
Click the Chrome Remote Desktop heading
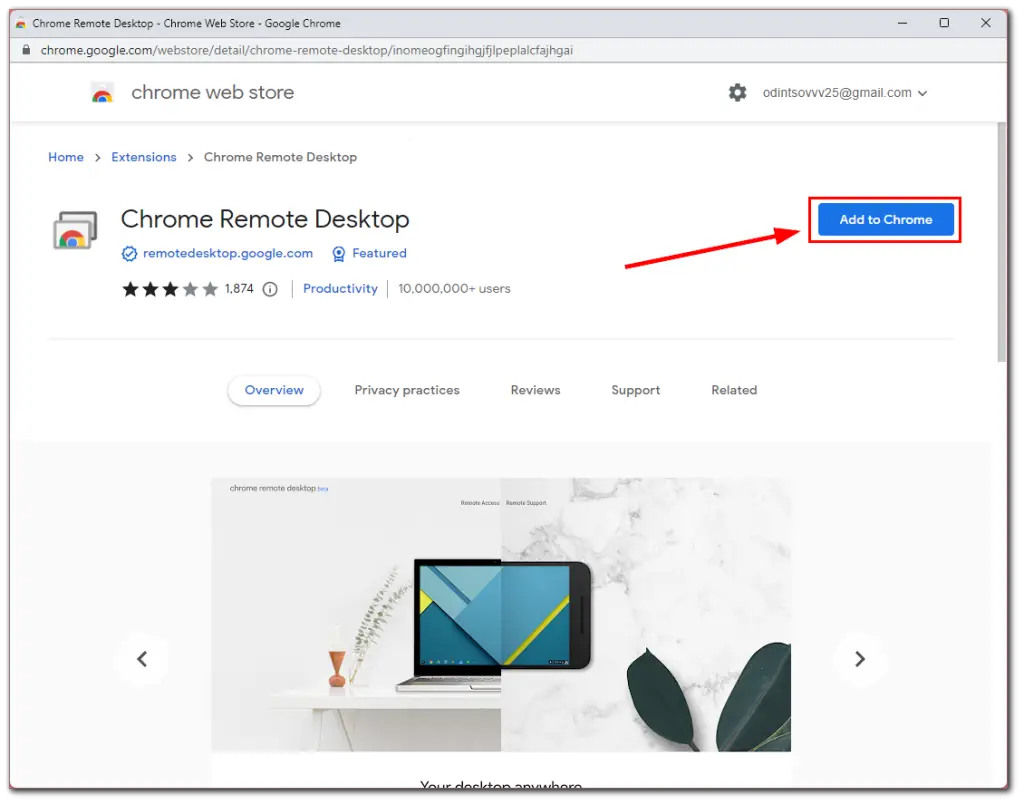[265, 219]
